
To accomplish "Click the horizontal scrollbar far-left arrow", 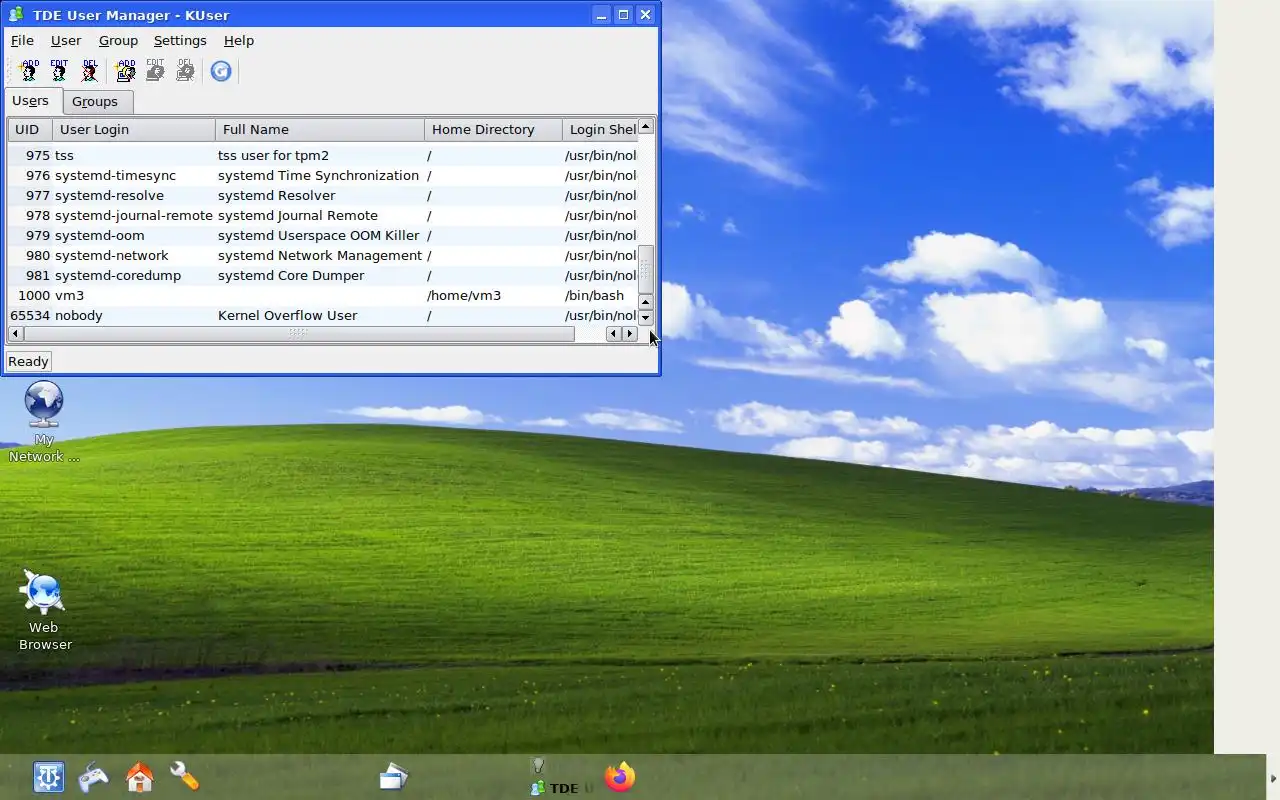I will [15, 334].
